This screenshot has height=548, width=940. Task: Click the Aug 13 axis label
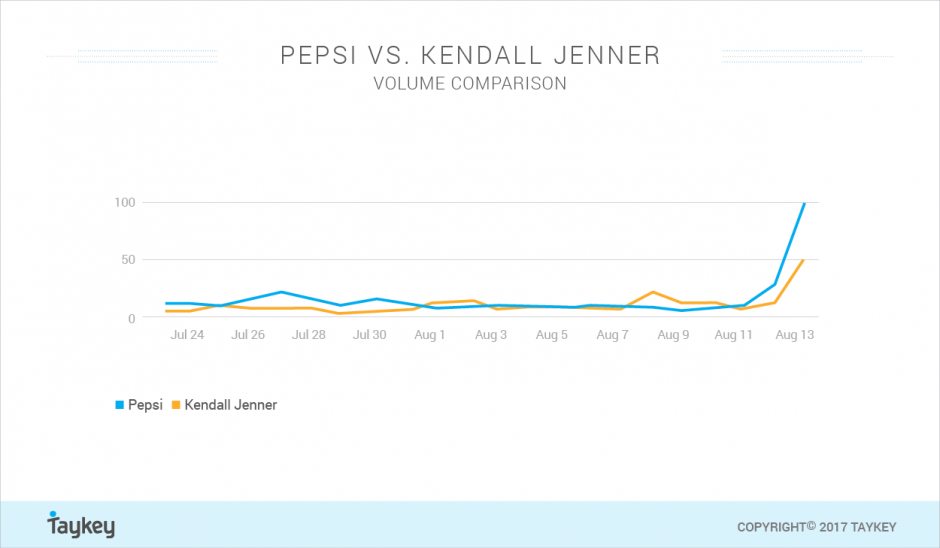(794, 335)
